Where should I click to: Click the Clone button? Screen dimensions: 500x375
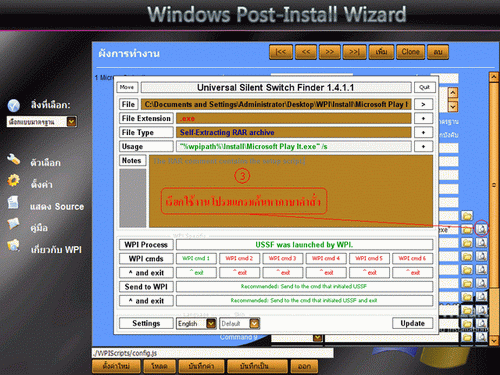click(x=410, y=52)
